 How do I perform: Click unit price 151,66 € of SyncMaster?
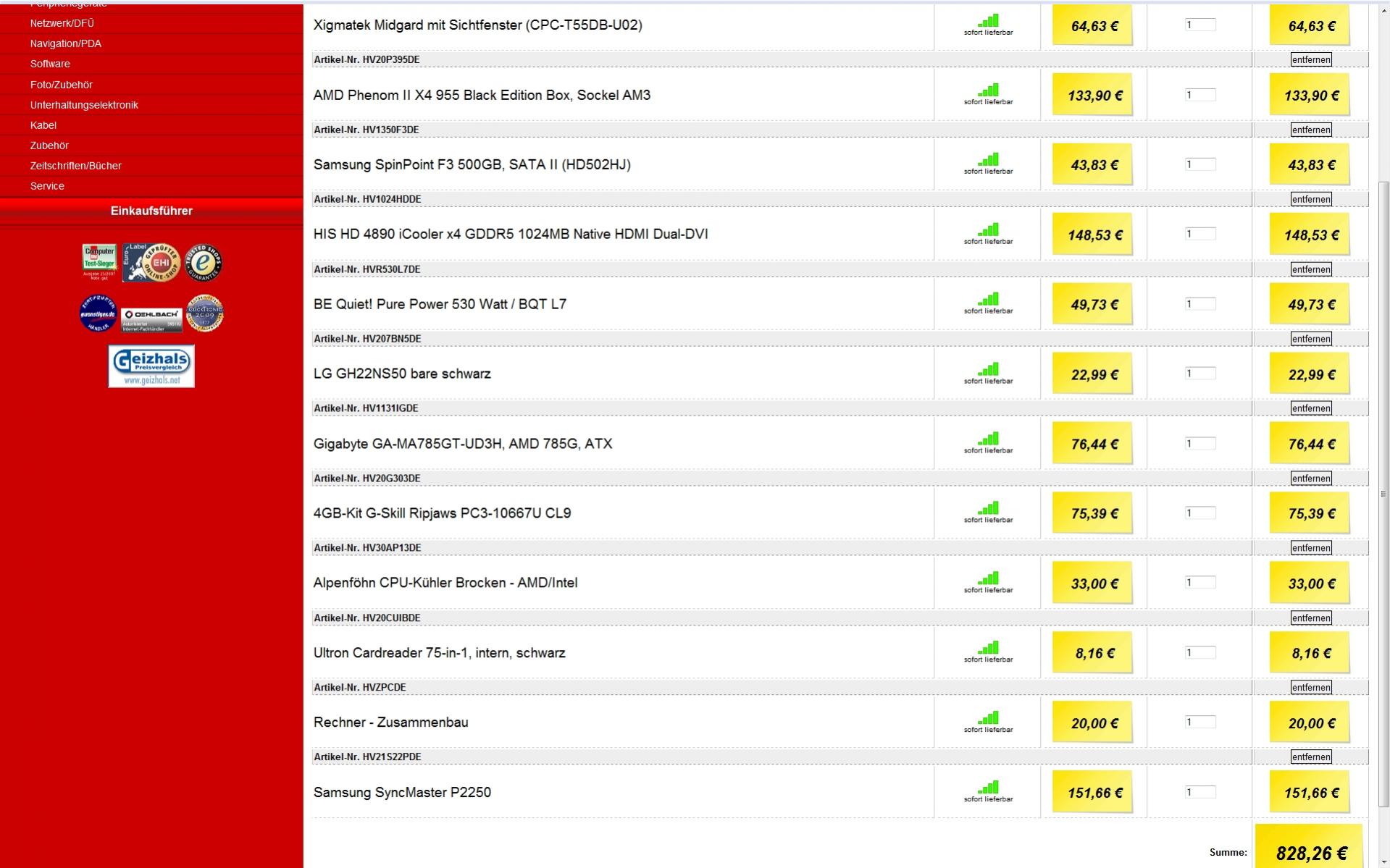(1094, 793)
